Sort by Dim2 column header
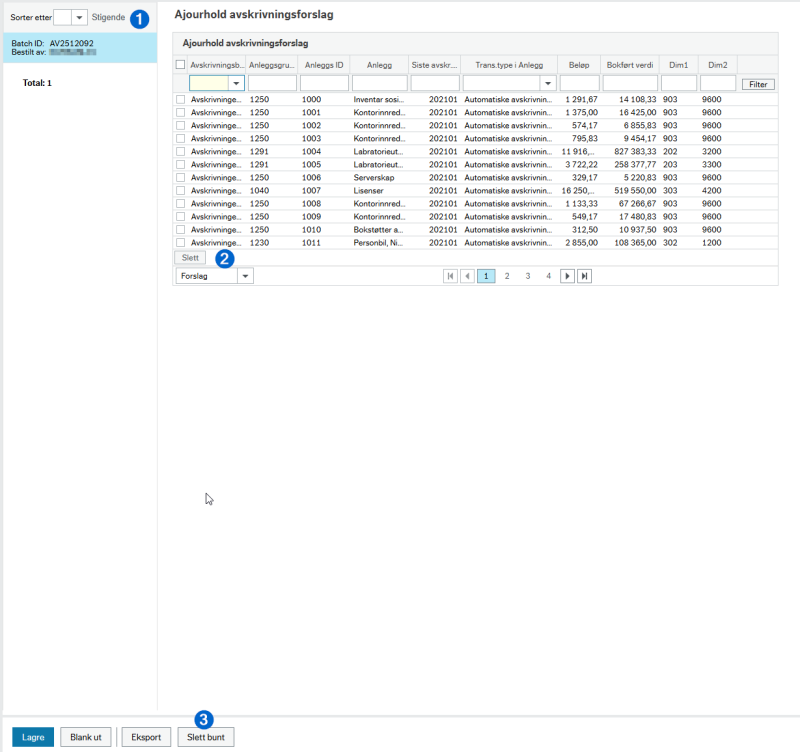Viewport: 800px width, 752px height. (x=718, y=65)
